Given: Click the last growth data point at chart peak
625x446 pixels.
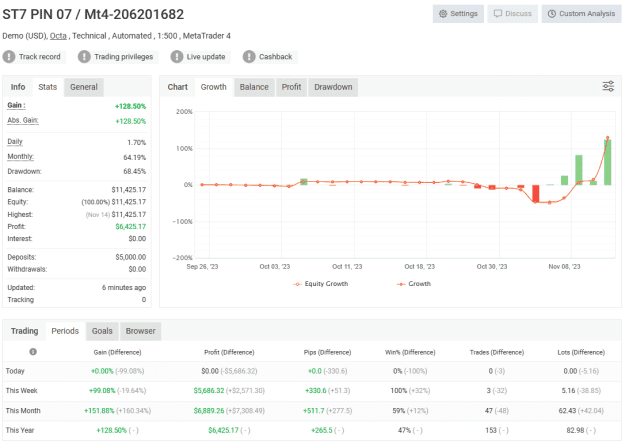Looking at the screenshot, I should (x=608, y=138).
